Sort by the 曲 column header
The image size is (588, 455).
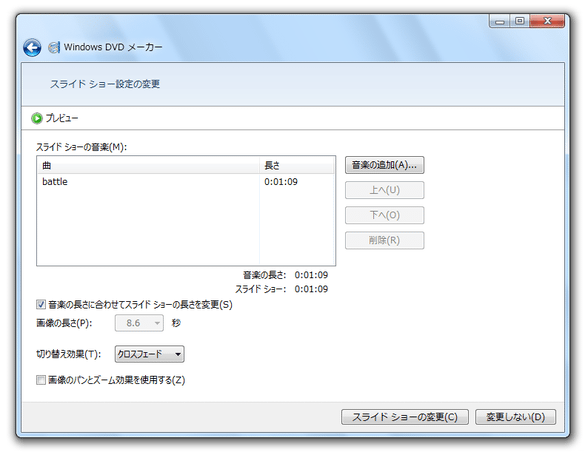pyautogui.click(x=148, y=165)
